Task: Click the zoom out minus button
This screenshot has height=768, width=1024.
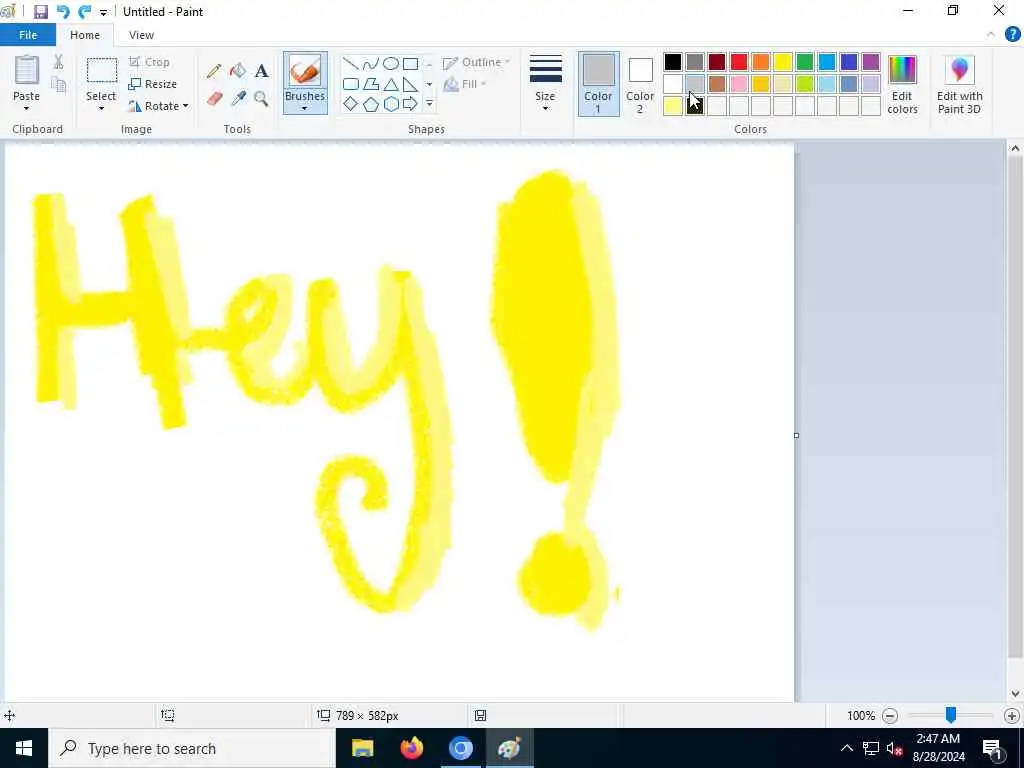Action: coord(889,716)
